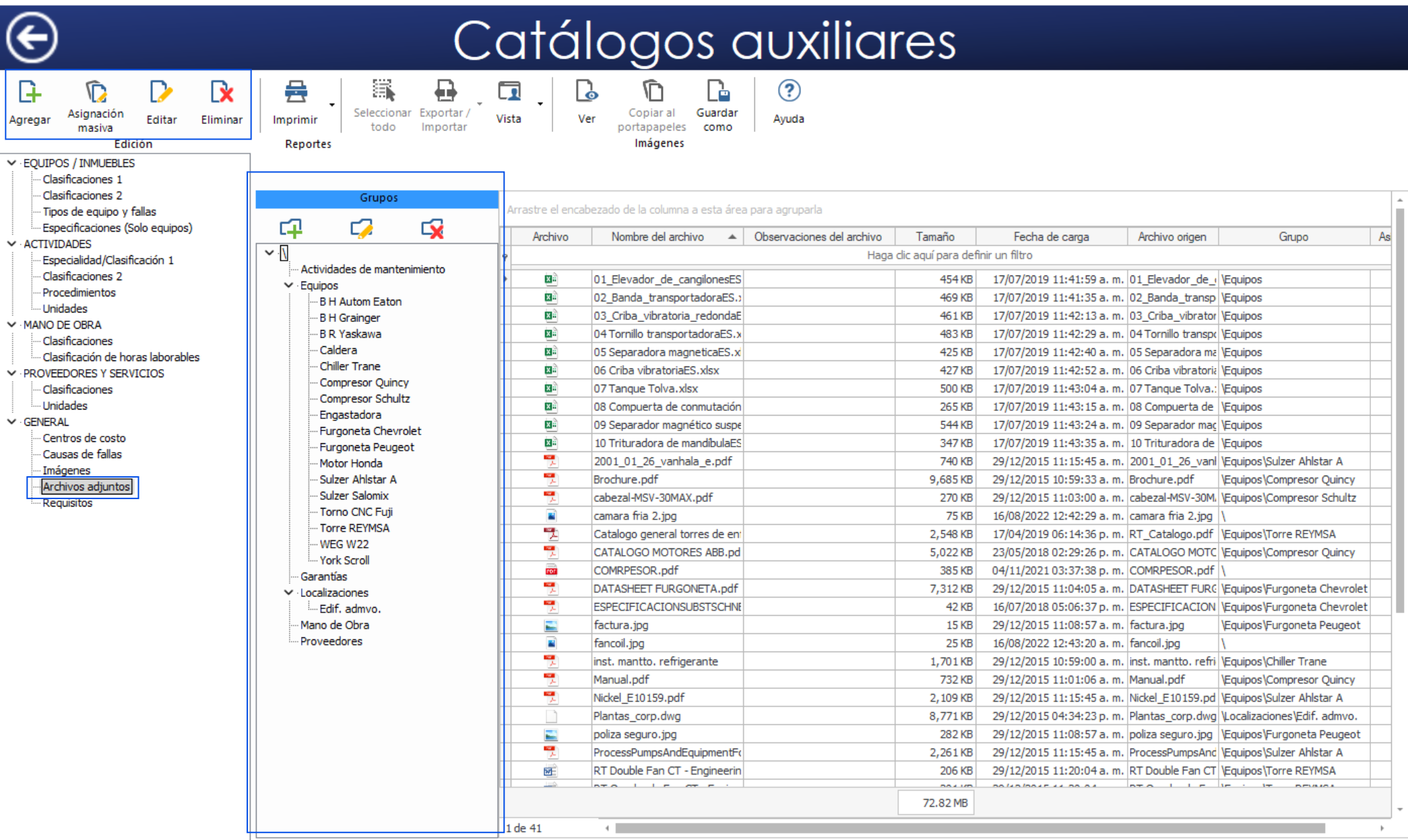Sort by Fecha de carga column
1408x840 pixels.
click(x=1051, y=237)
